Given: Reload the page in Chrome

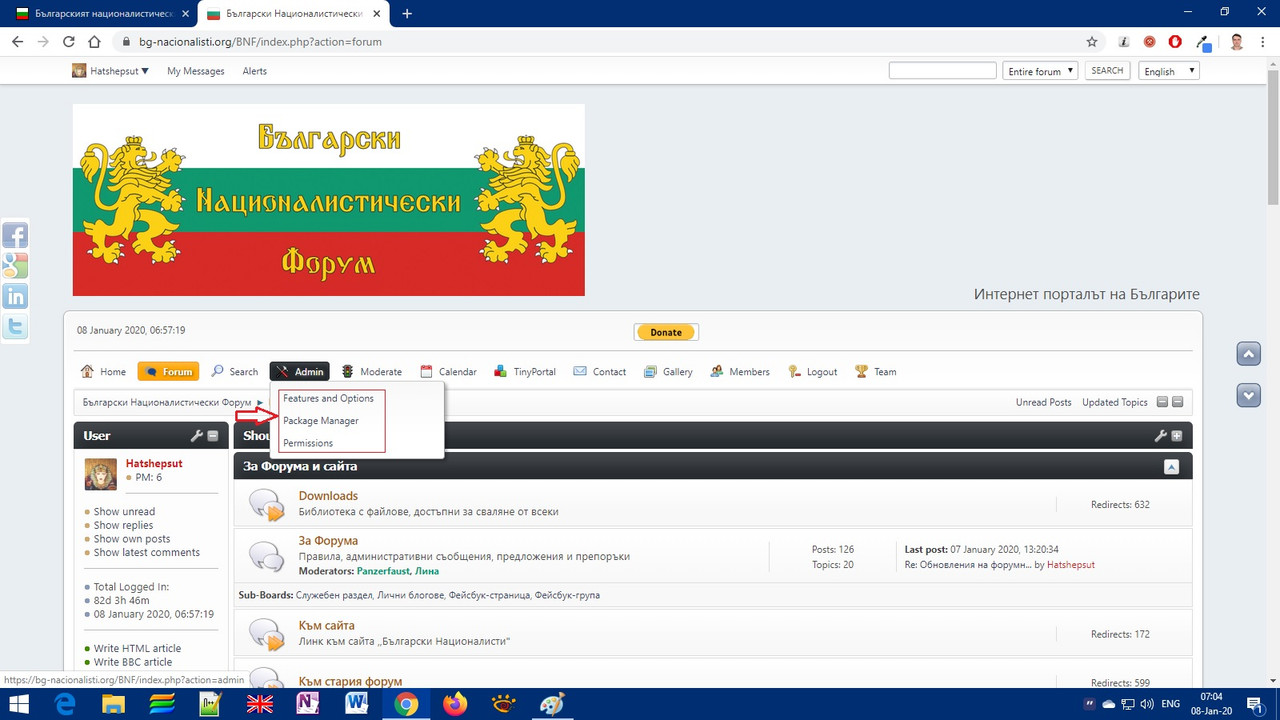Looking at the screenshot, I should (x=69, y=42).
